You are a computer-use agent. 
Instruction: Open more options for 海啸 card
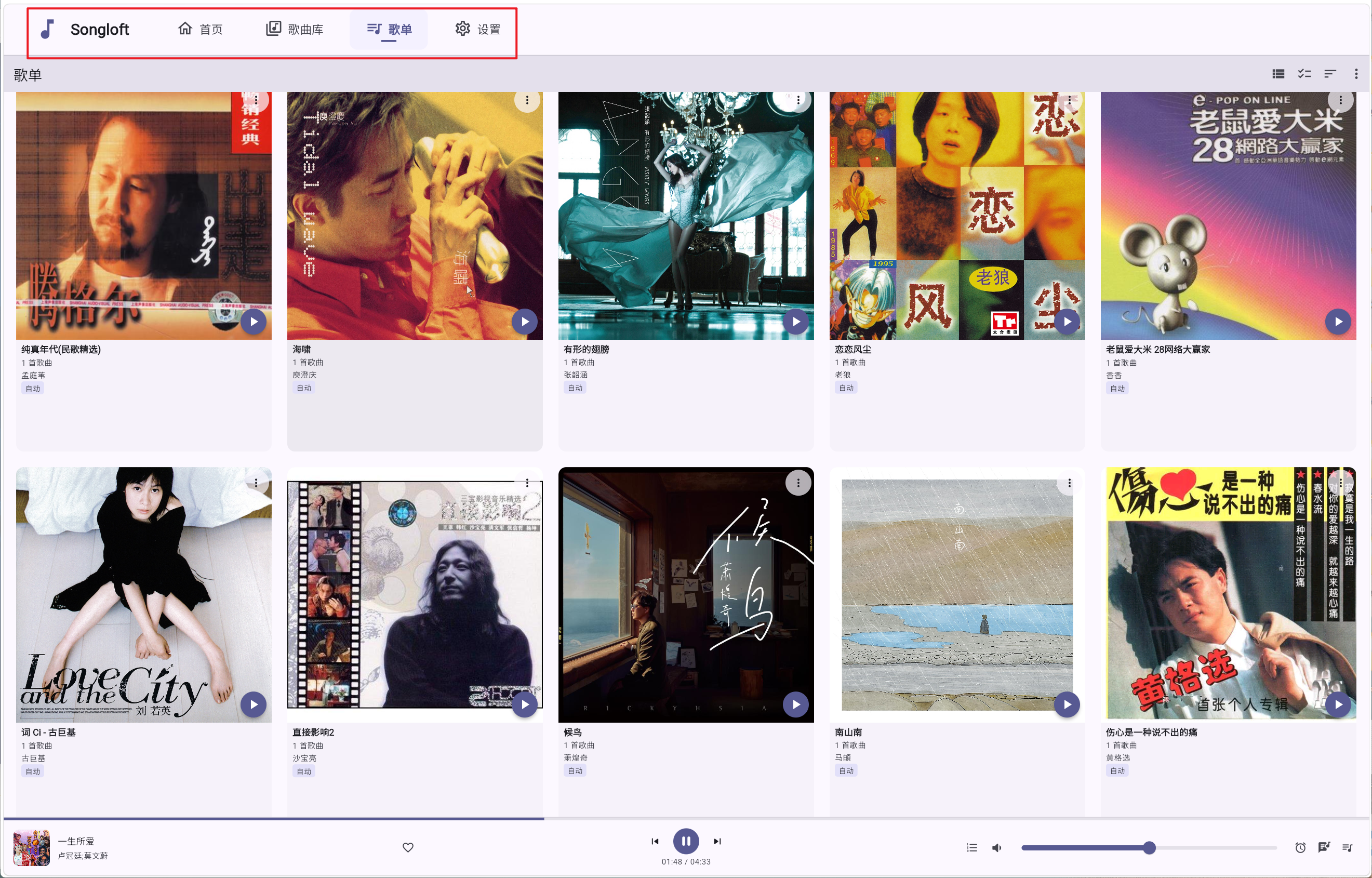[527, 100]
